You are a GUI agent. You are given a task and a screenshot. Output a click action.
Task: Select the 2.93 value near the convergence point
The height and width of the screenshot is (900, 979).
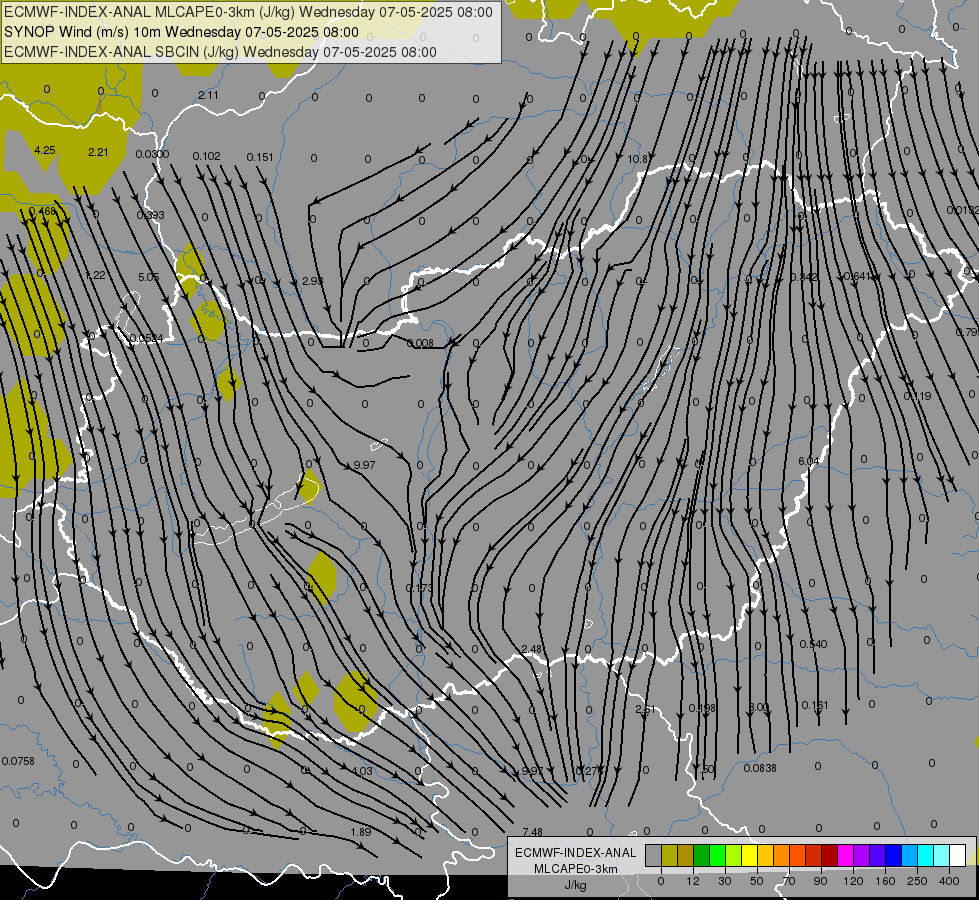coord(313,281)
